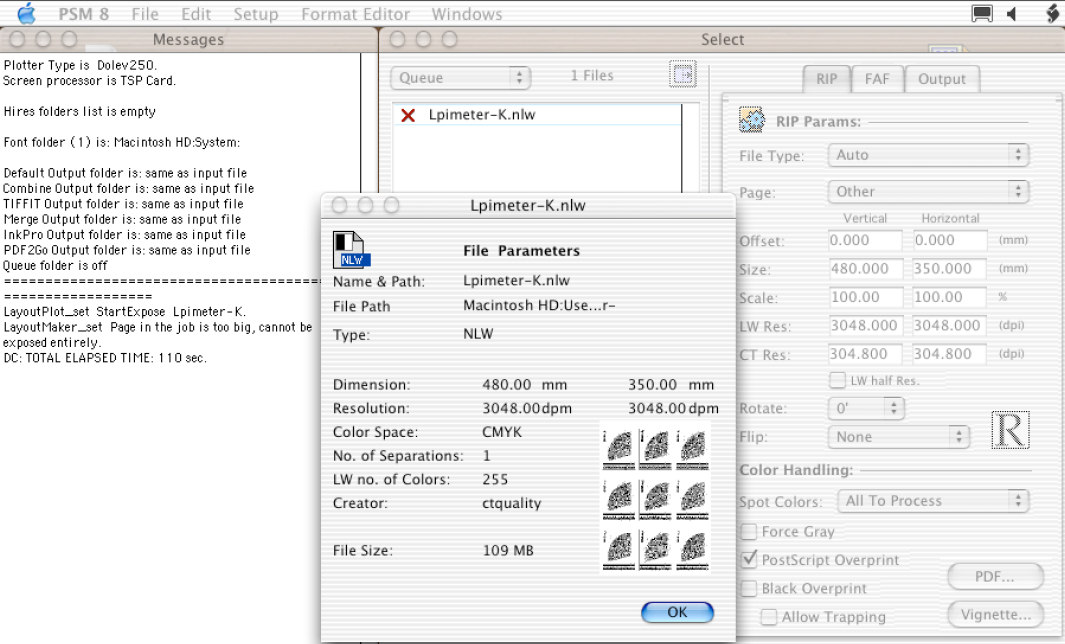Viewport: 1065px width, 644px height.
Task: Click the NLW file type icon
Action: click(x=349, y=249)
